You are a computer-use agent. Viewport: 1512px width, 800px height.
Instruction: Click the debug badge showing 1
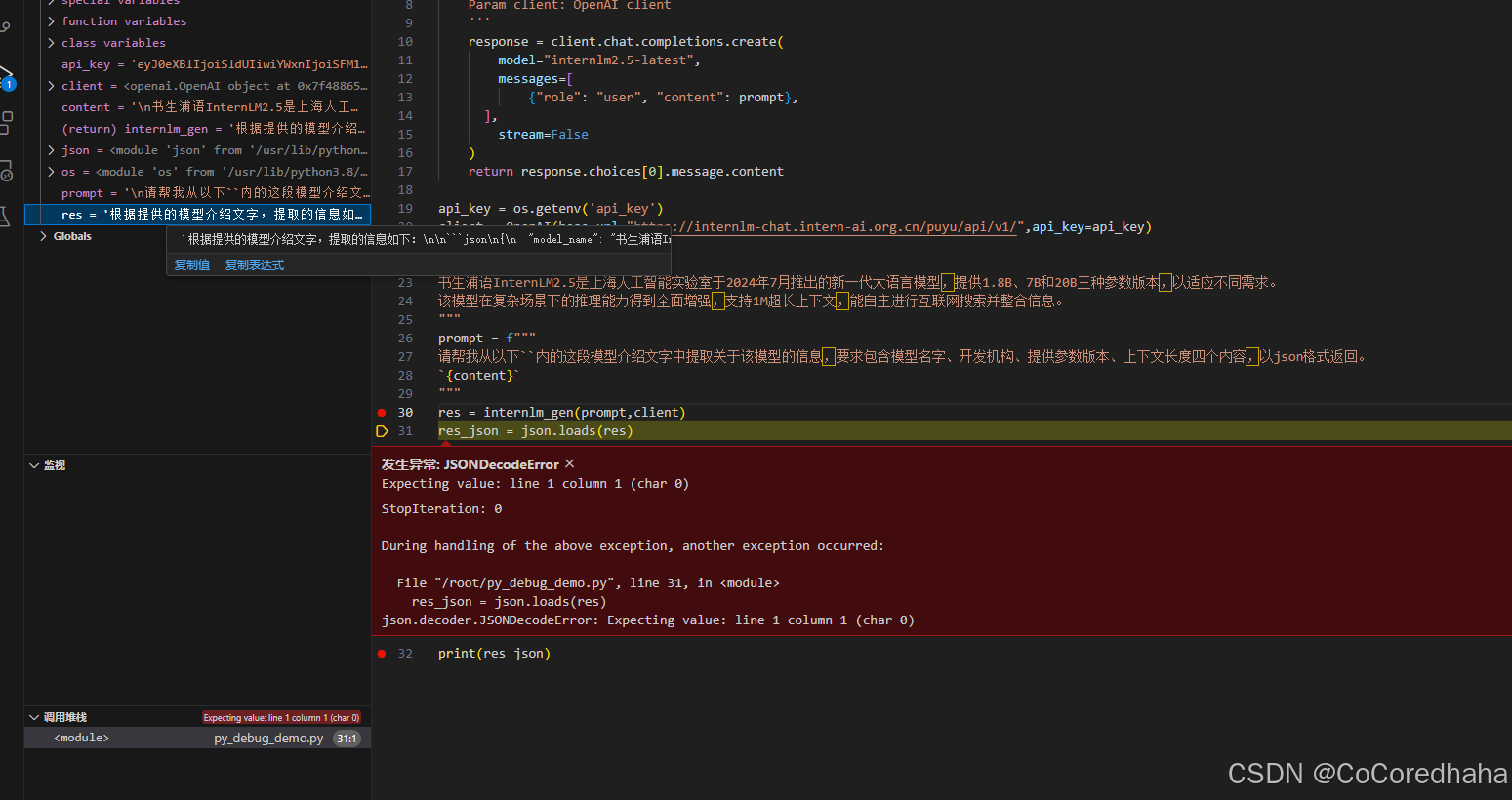click(10, 84)
